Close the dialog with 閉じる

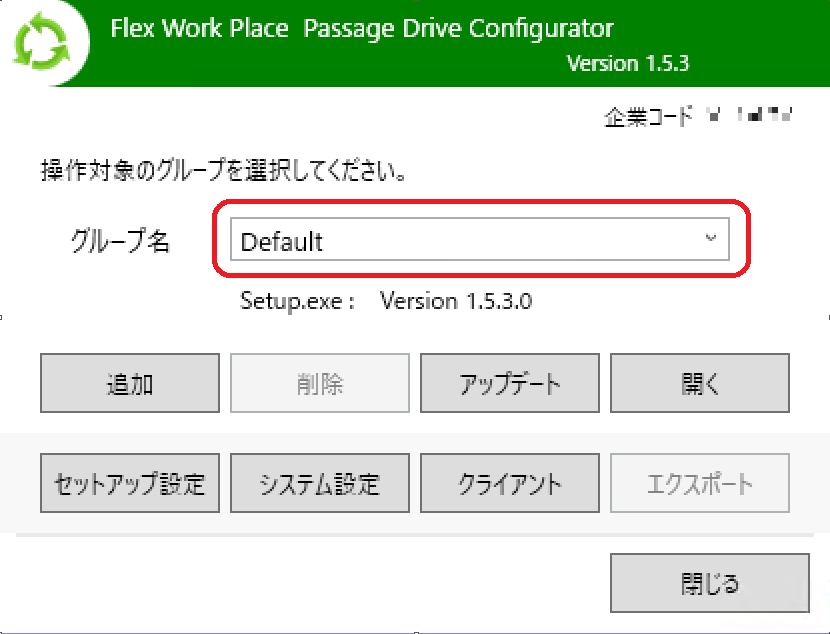tap(710, 583)
